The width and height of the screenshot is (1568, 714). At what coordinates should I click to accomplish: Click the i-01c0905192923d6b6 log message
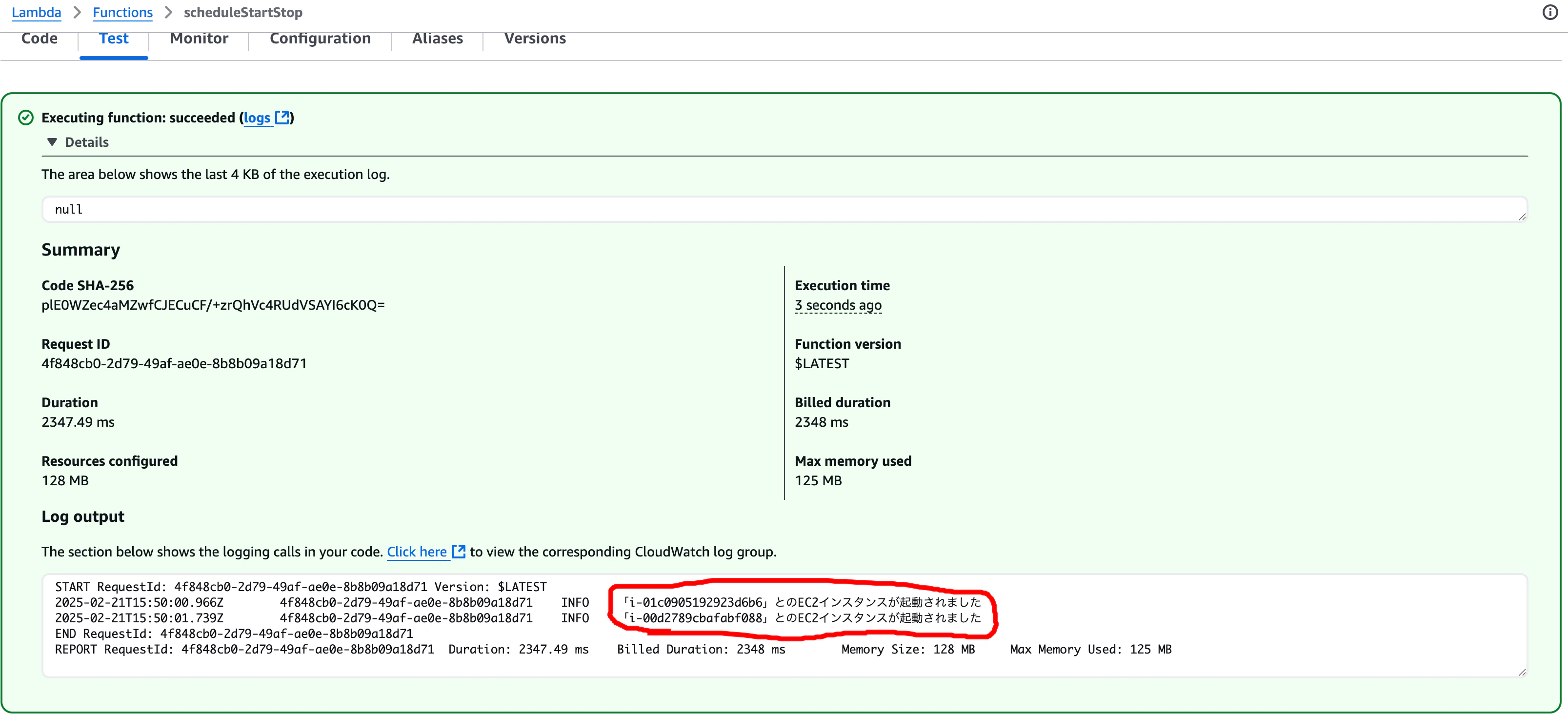click(x=801, y=602)
